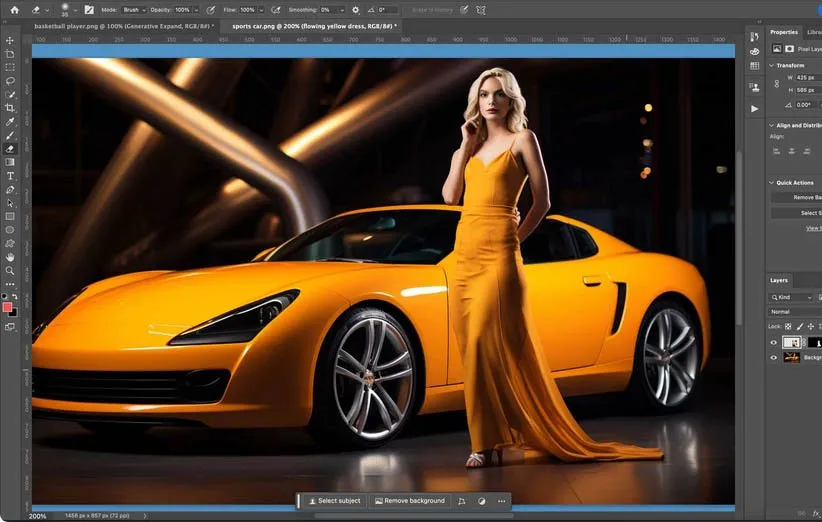Screen dimensions: 822x522
Task: Open the Mode dropdown set to Brush
Action: [134, 10]
